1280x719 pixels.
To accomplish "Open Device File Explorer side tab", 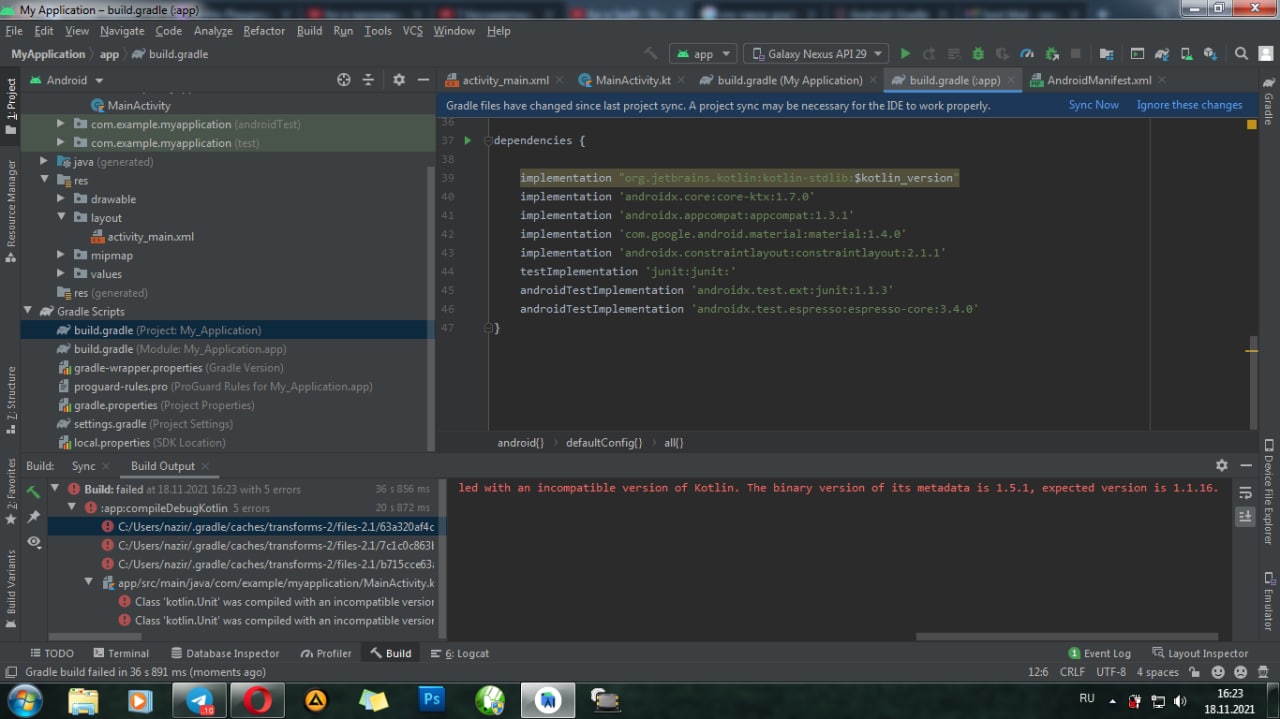I will click(x=1268, y=492).
